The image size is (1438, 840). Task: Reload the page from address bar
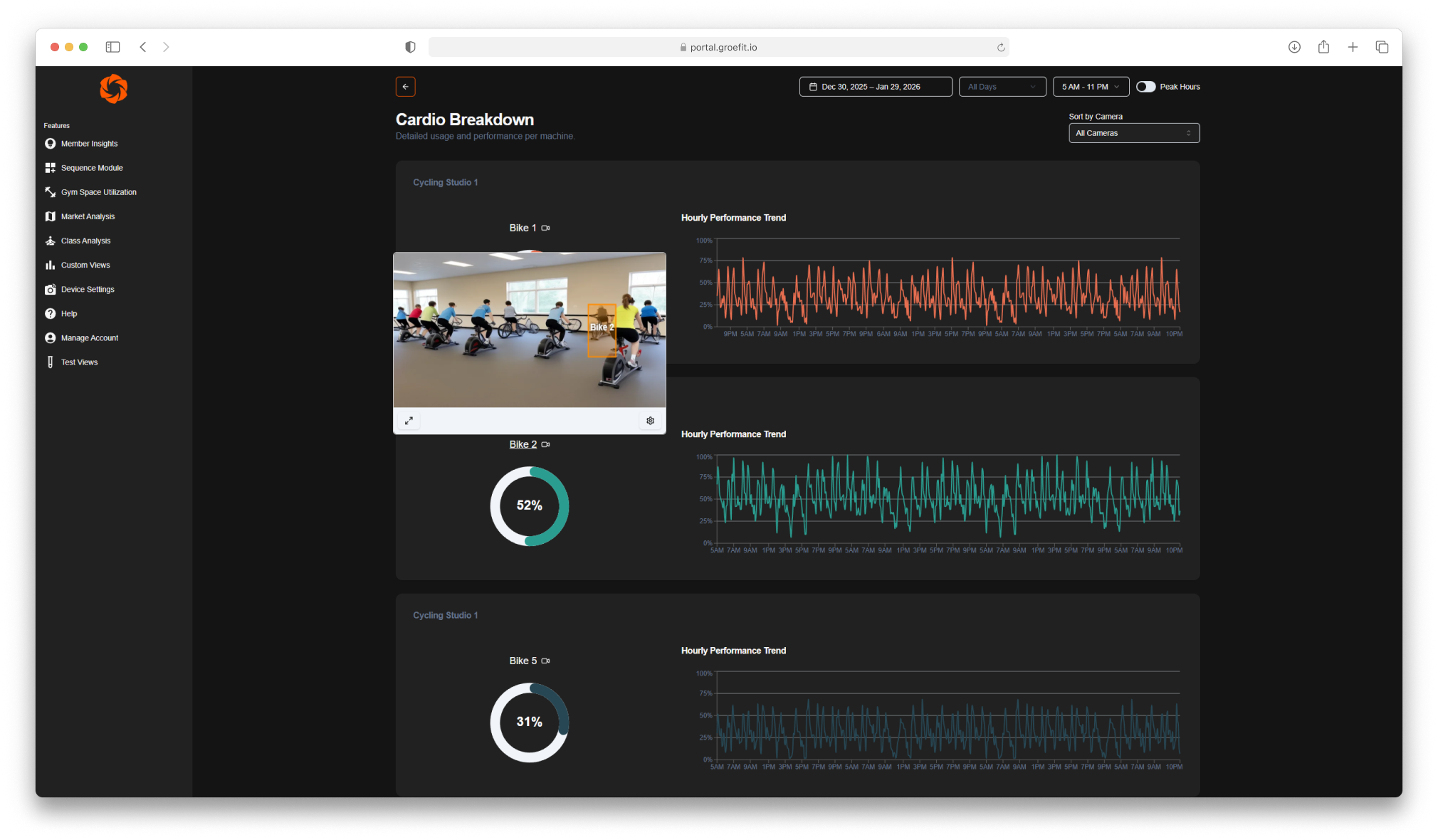pyautogui.click(x=1000, y=48)
